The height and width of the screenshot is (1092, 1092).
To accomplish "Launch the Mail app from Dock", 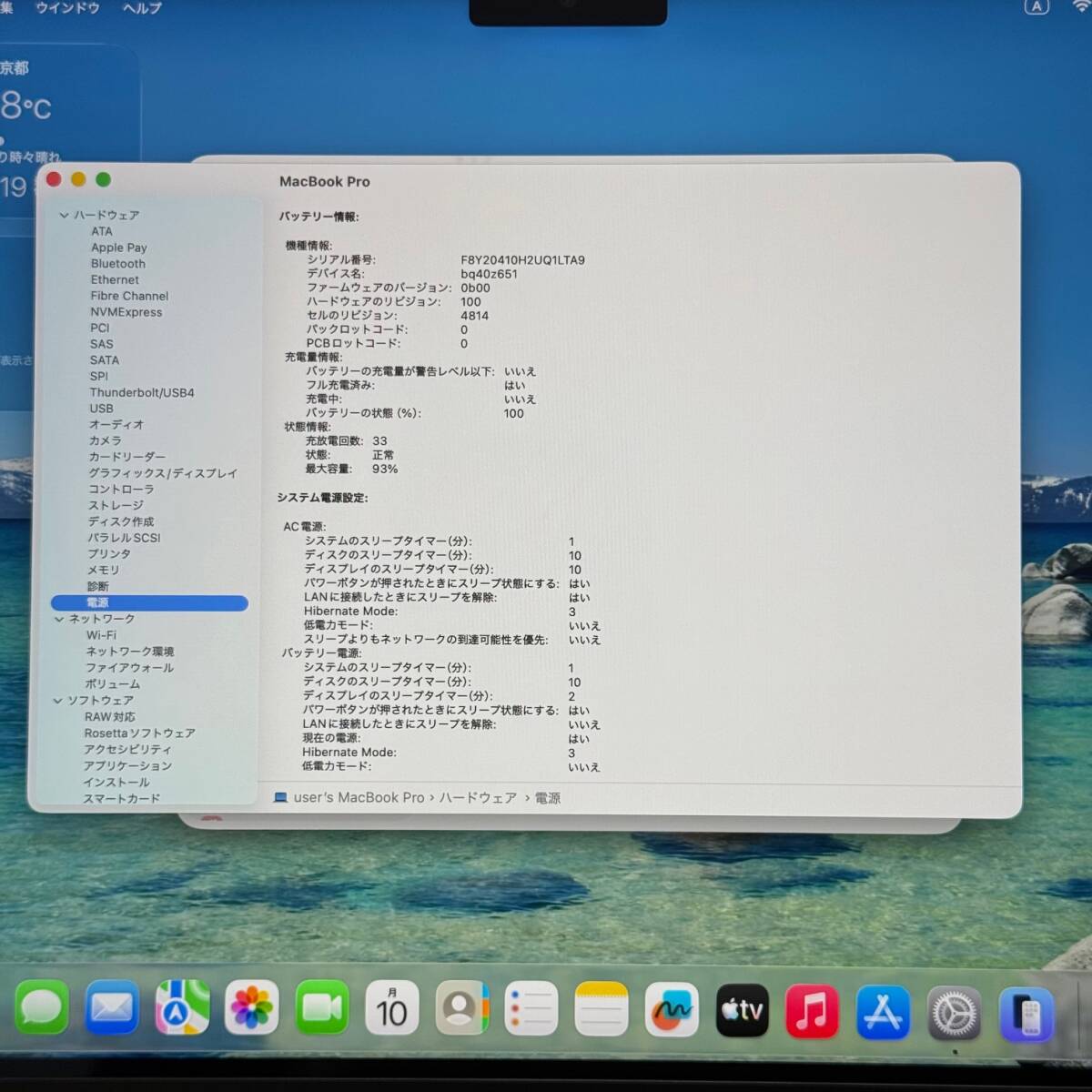I will pos(112,1009).
